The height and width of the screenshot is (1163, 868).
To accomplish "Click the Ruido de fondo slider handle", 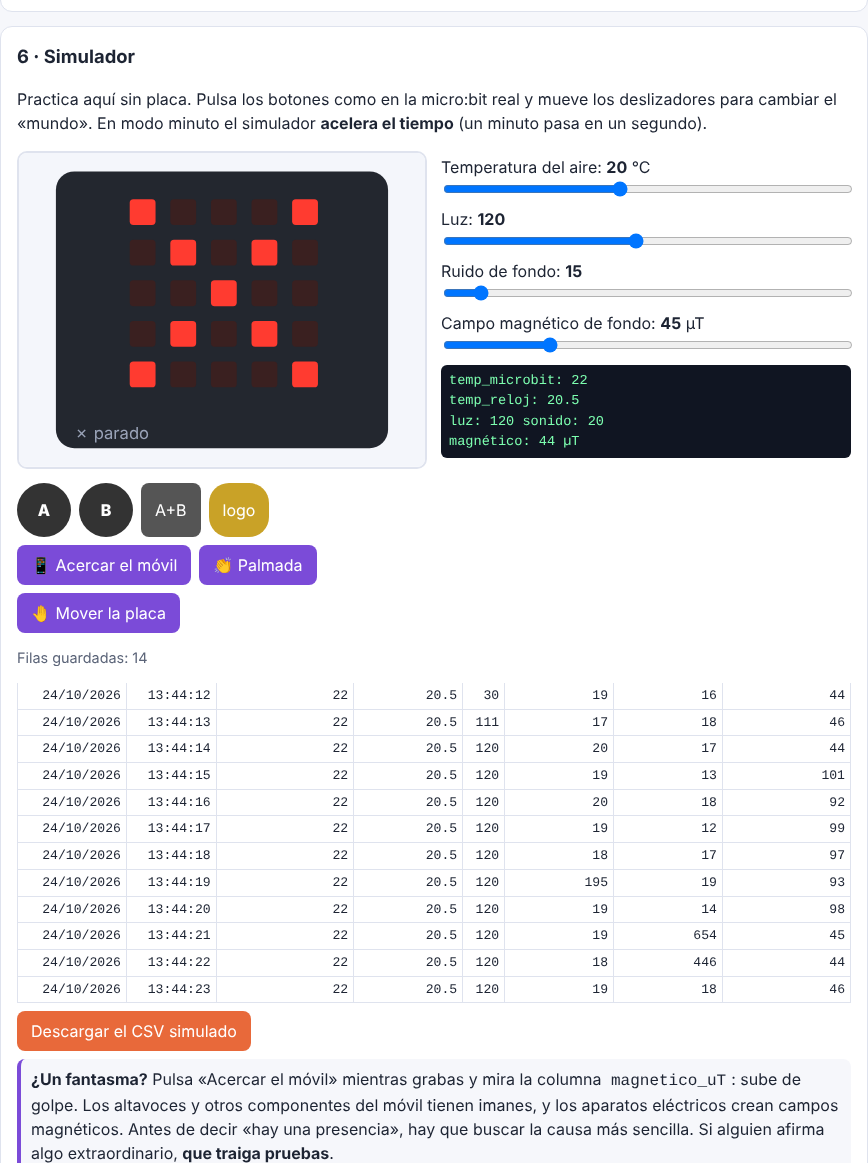I will [x=481, y=293].
